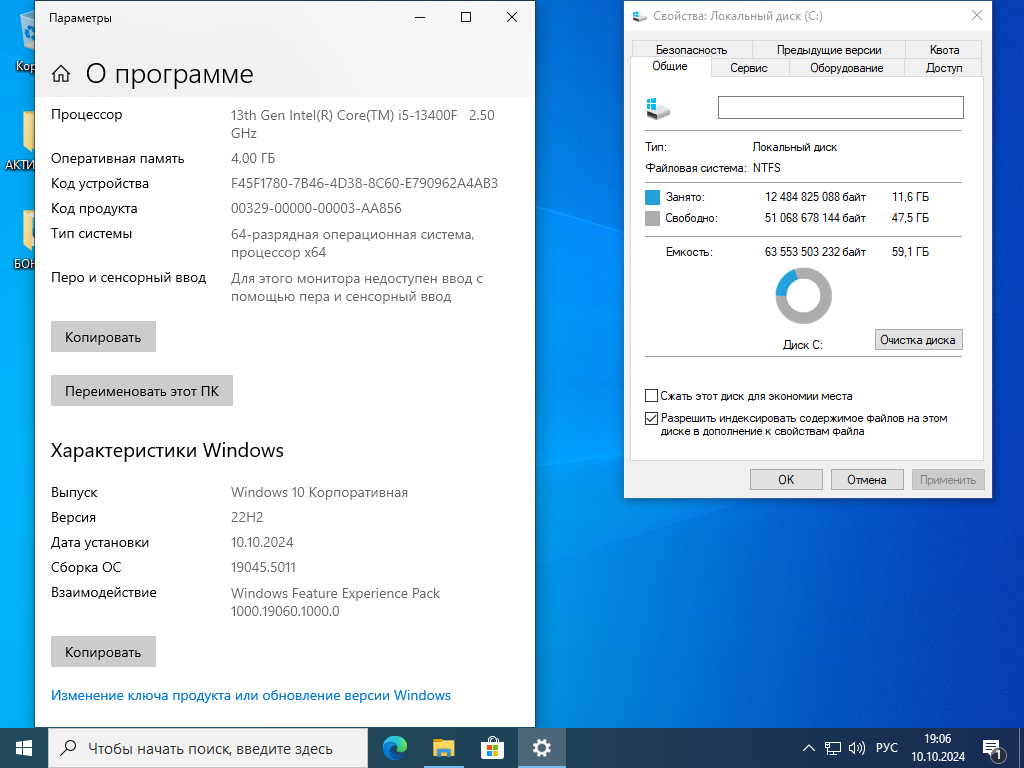Click gray Свободно color square
The width and height of the screenshot is (1024, 768).
pos(652,218)
